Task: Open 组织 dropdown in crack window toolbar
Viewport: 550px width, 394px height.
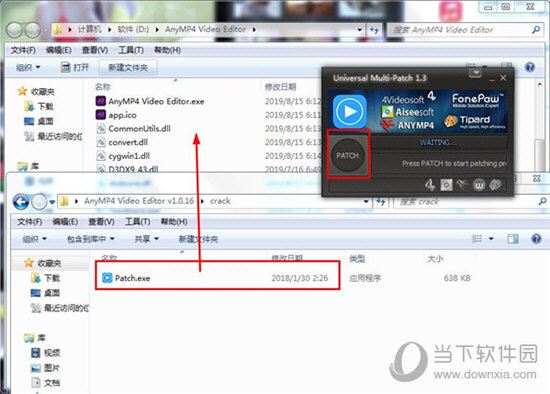Action: tap(34, 239)
